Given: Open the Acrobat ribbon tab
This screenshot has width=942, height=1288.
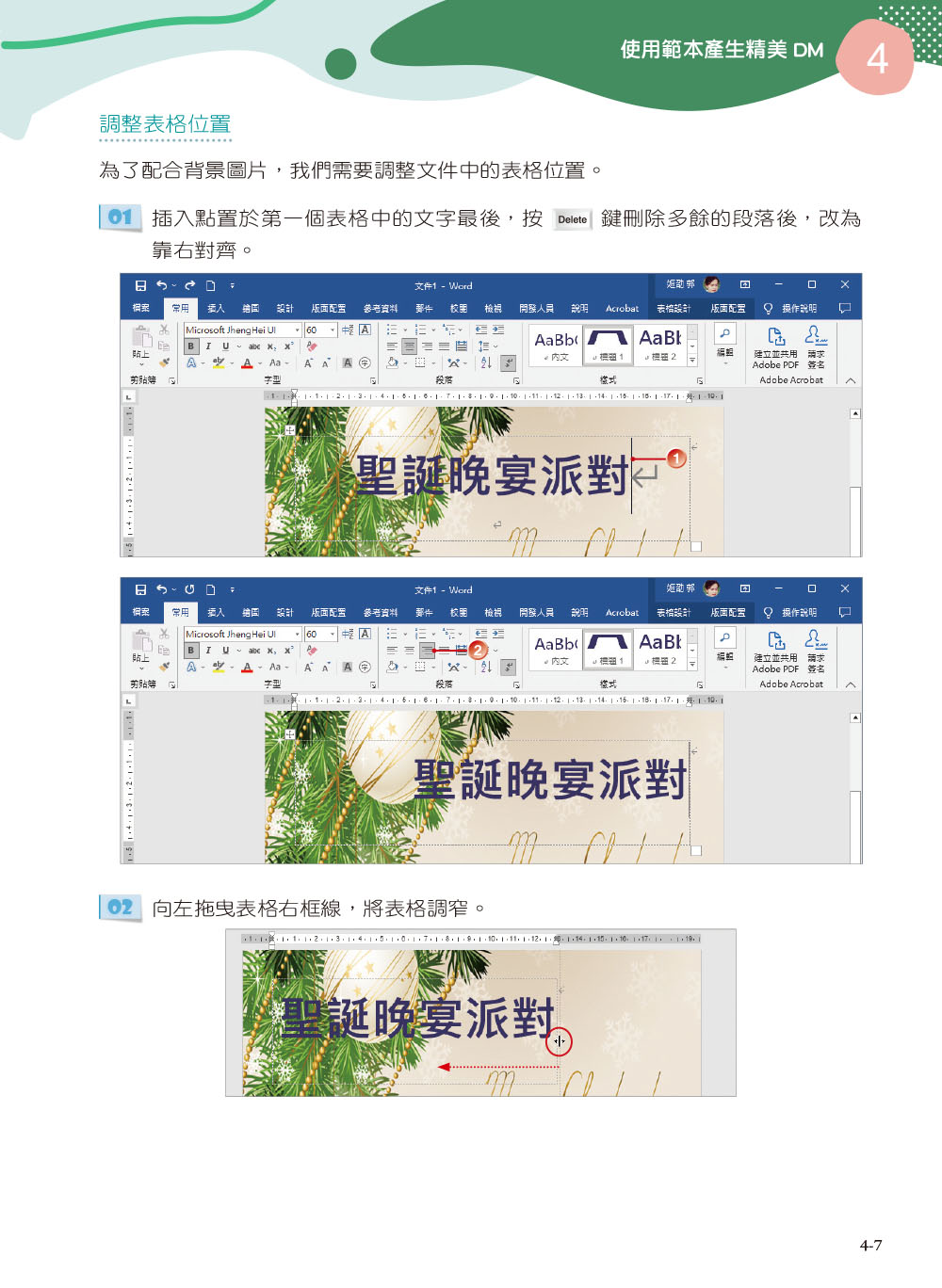Looking at the screenshot, I should tap(622, 308).
